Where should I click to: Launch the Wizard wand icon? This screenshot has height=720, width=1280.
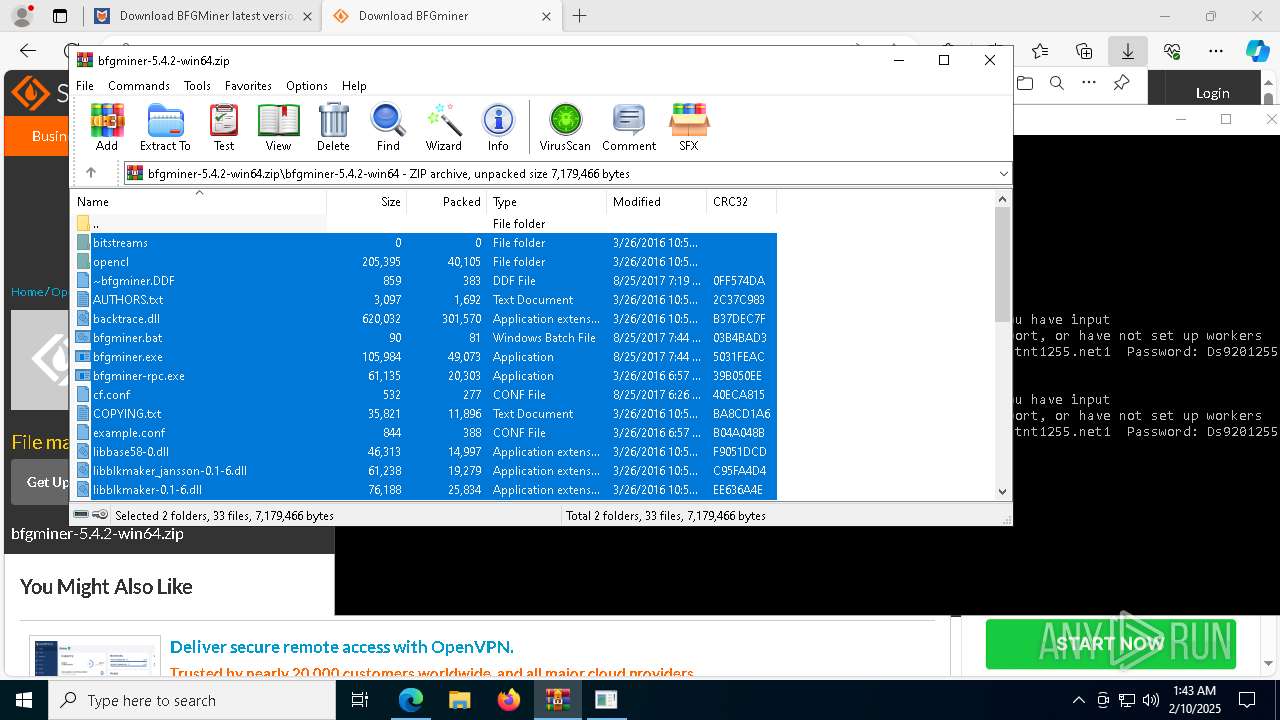443,127
